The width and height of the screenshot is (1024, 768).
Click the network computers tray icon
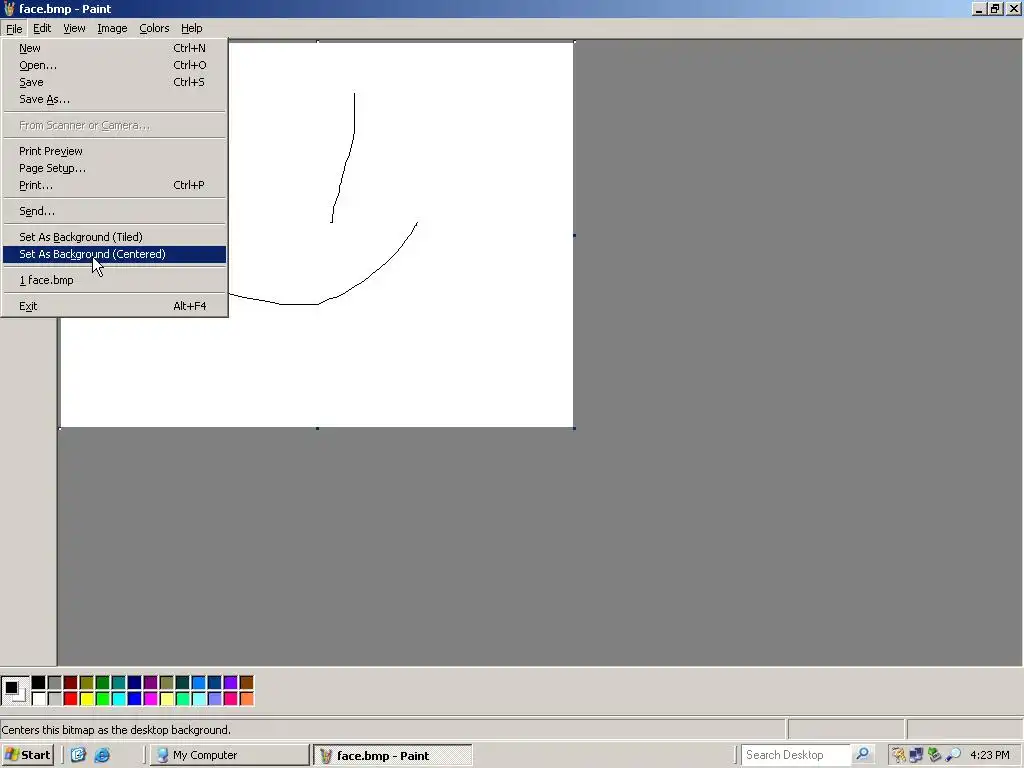point(916,755)
